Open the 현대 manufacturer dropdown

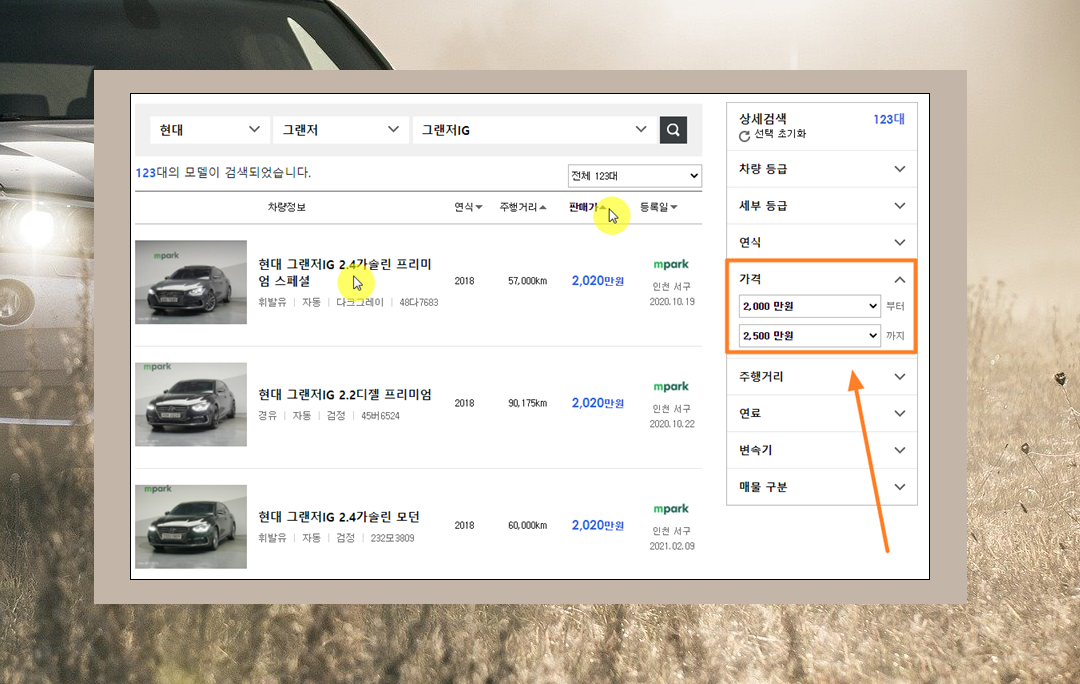[209, 129]
